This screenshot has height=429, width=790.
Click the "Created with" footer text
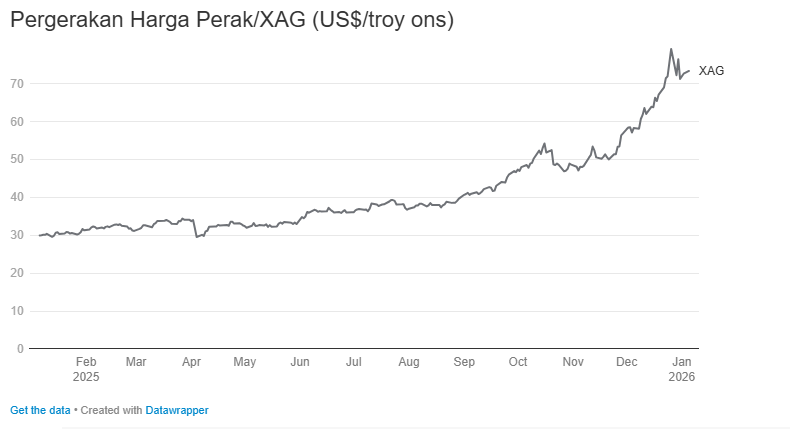point(113,410)
